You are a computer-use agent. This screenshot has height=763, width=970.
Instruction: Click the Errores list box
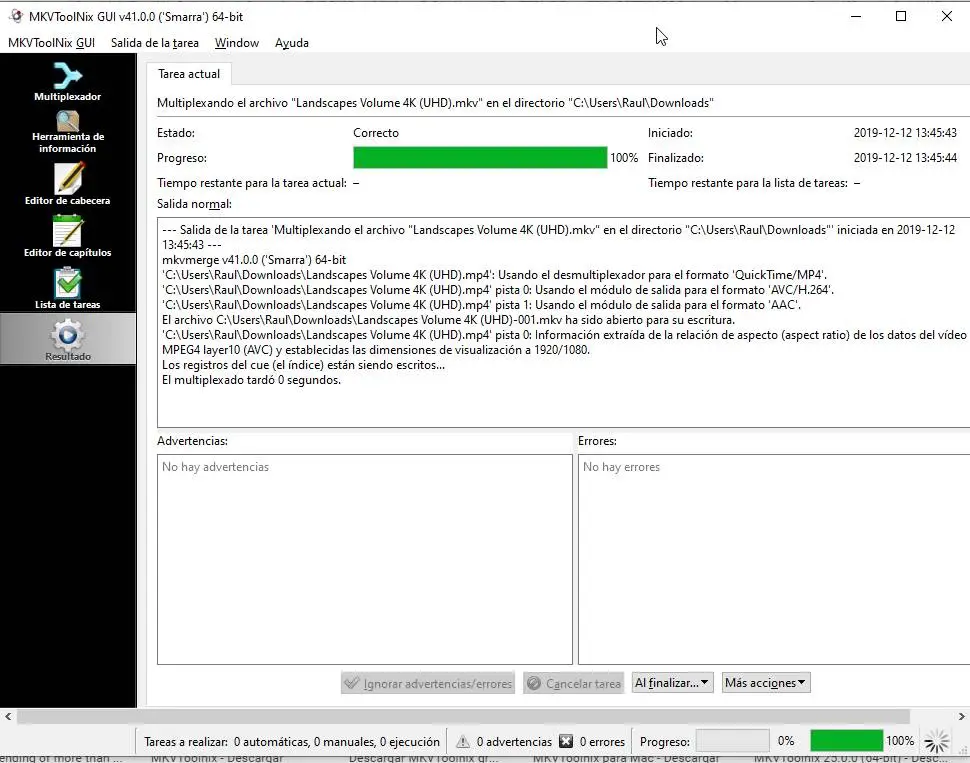[774, 559]
